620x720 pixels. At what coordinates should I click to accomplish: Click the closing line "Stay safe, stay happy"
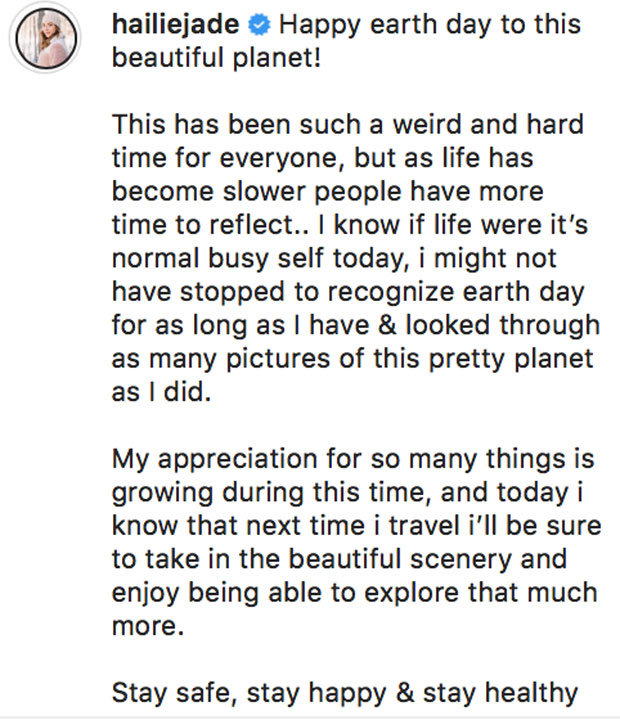pyautogui.click(x=345, y=692)
